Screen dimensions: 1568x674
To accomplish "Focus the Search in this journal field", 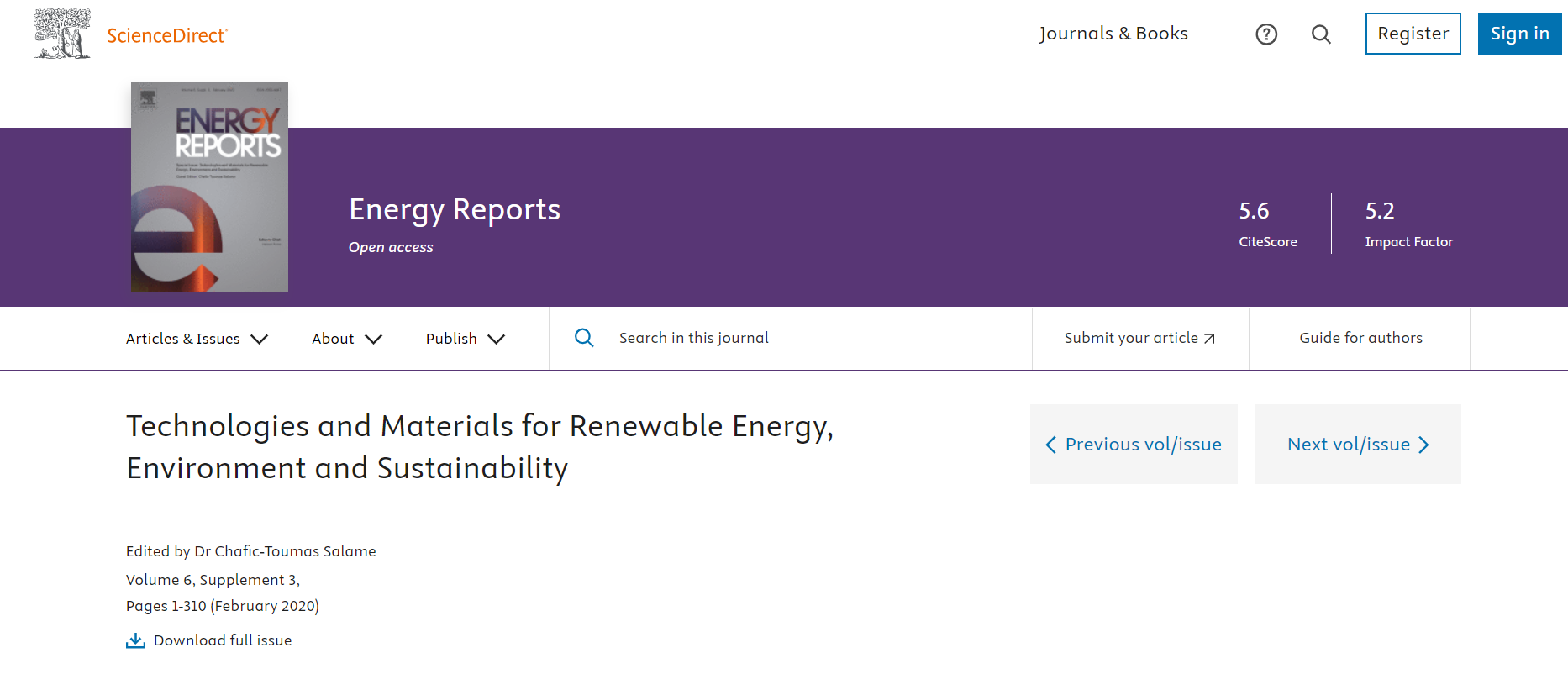I will [x=790, y=338].
